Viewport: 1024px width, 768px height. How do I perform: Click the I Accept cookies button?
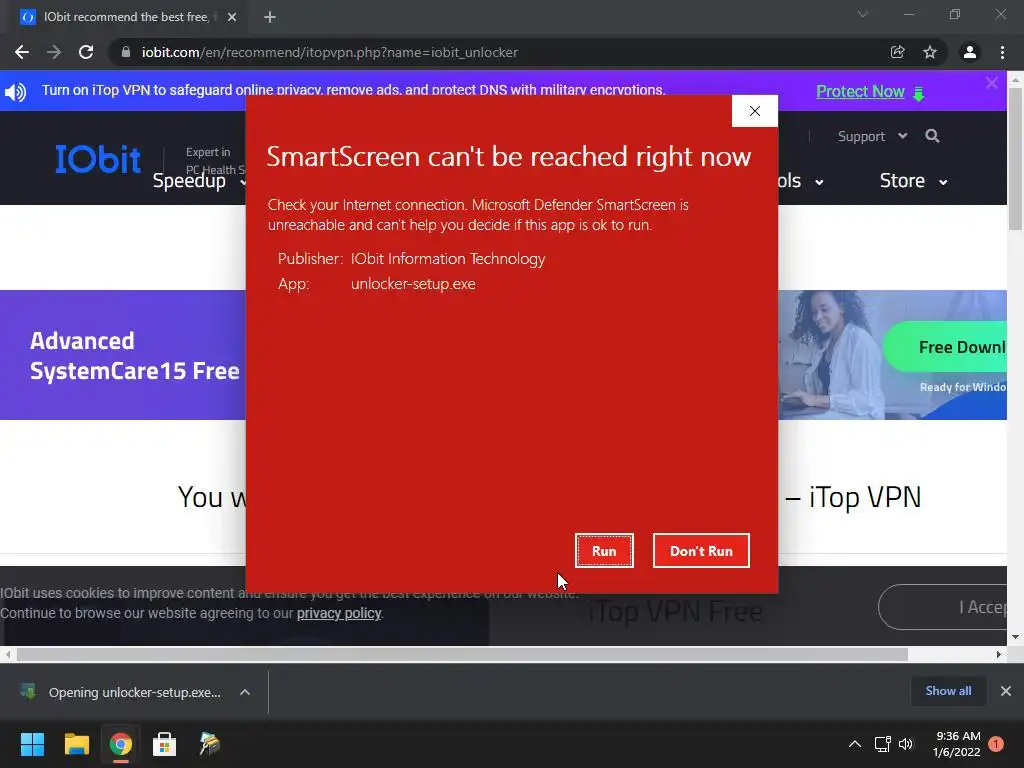[944, 607]
